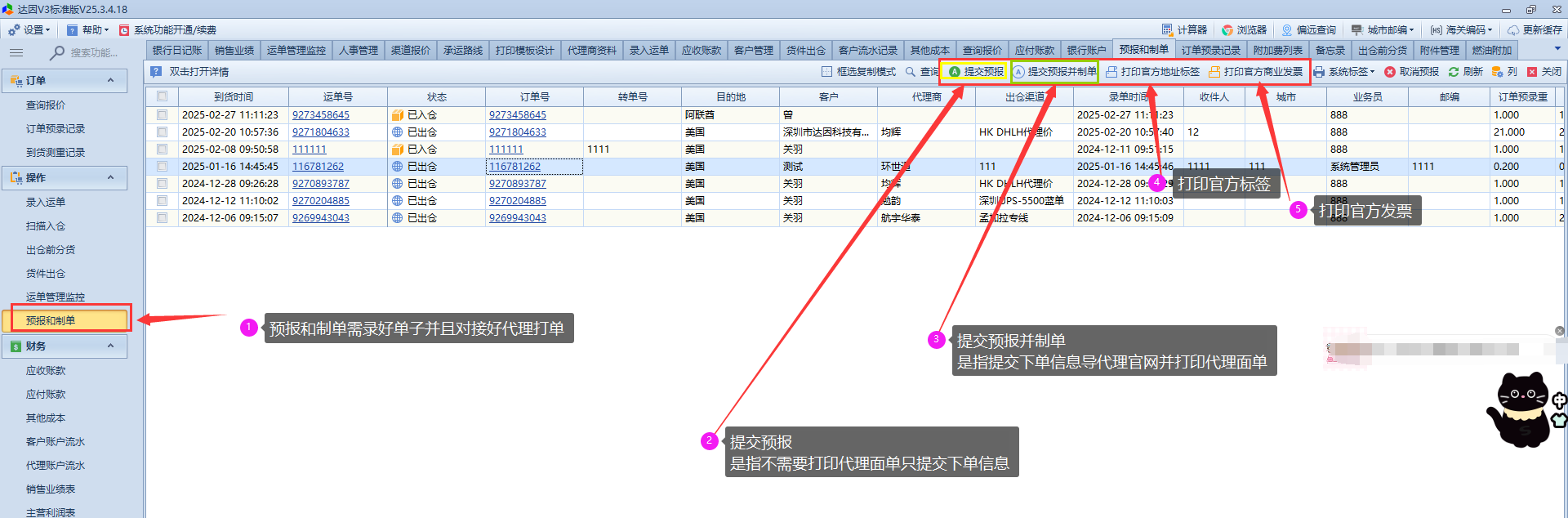
Task: Switch to the 订单预录记录 tab
Action: tap(1210, 51)
